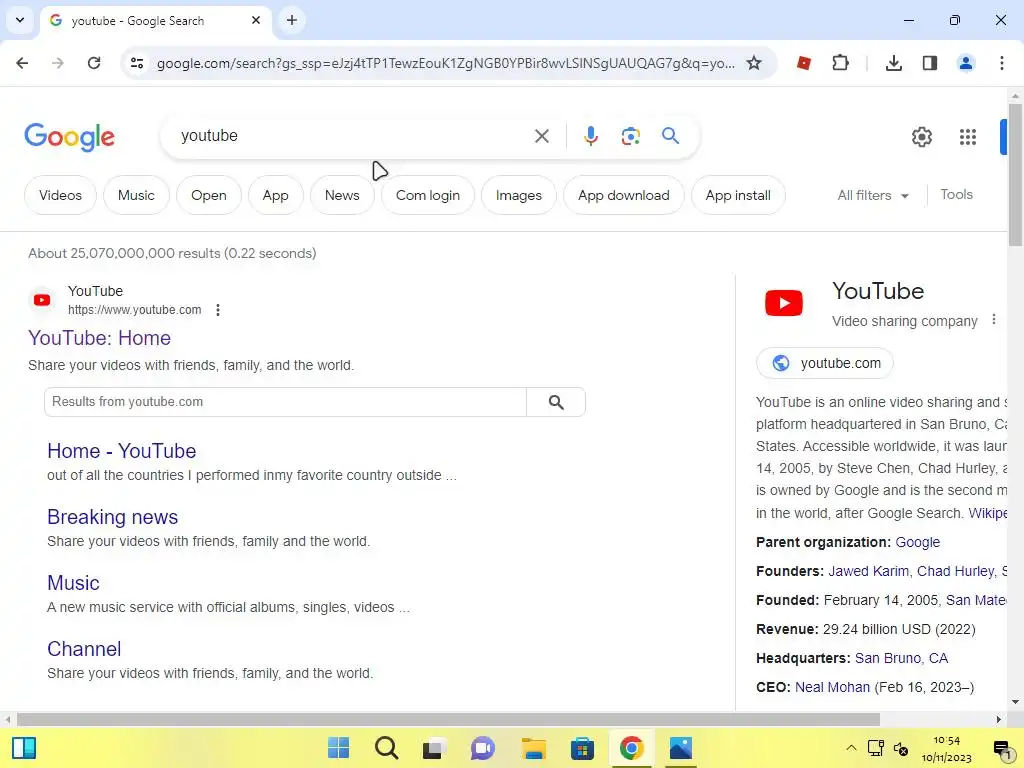Switch to News results
This screenshot has height=768, width=1024.
pyautogui.click(x=342, y=195)
